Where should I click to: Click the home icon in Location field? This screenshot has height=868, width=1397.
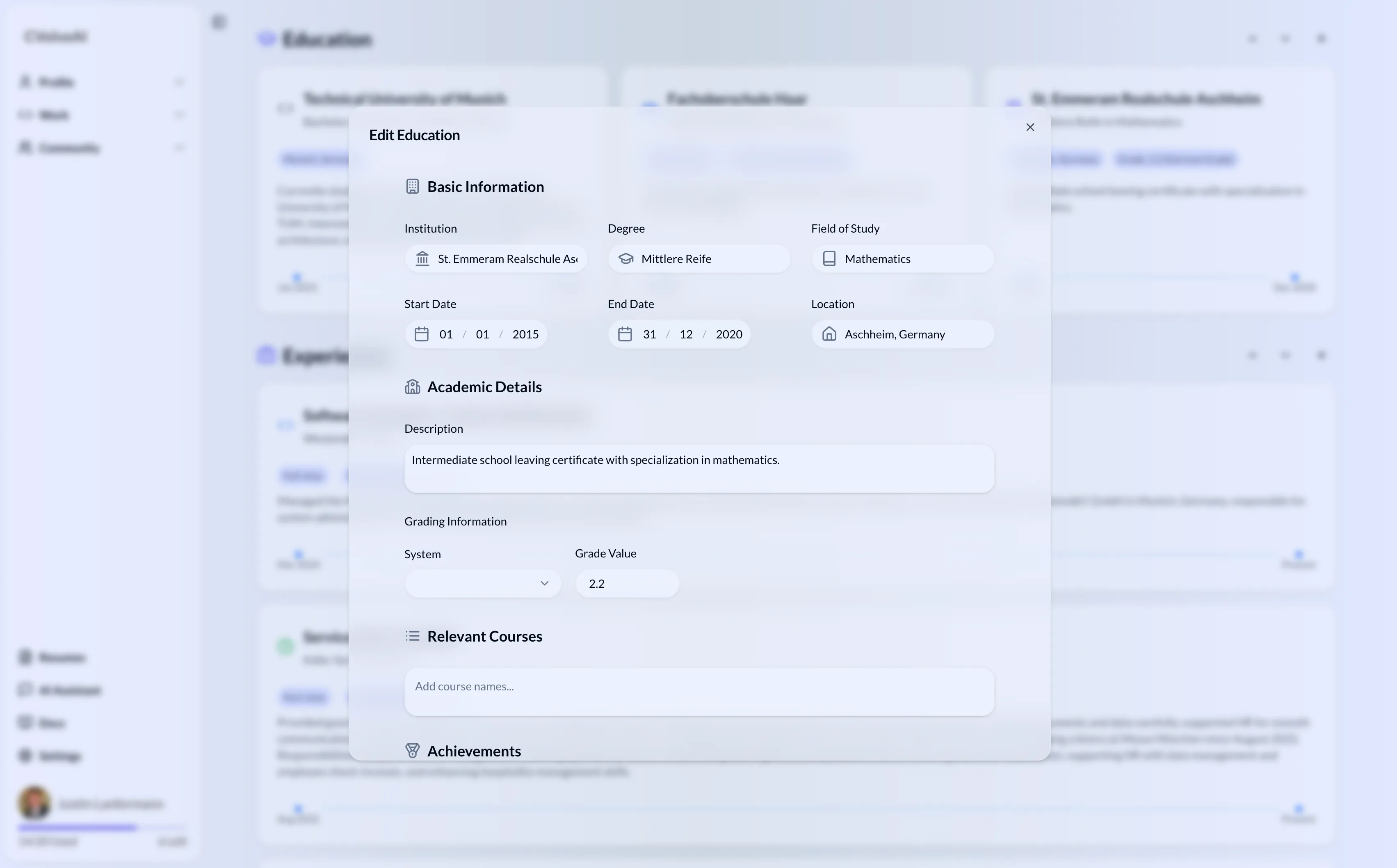[x=829, y=334]
